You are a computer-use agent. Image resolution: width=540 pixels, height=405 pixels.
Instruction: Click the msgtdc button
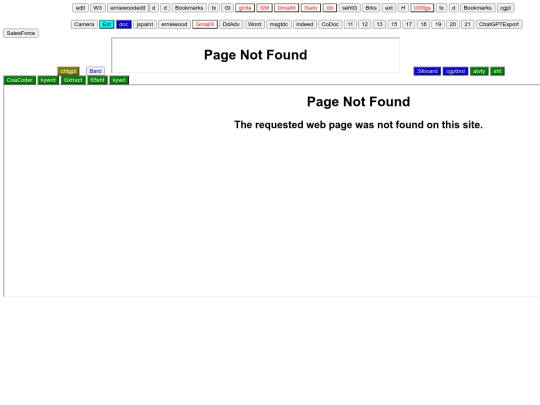[x=279, y=24]
